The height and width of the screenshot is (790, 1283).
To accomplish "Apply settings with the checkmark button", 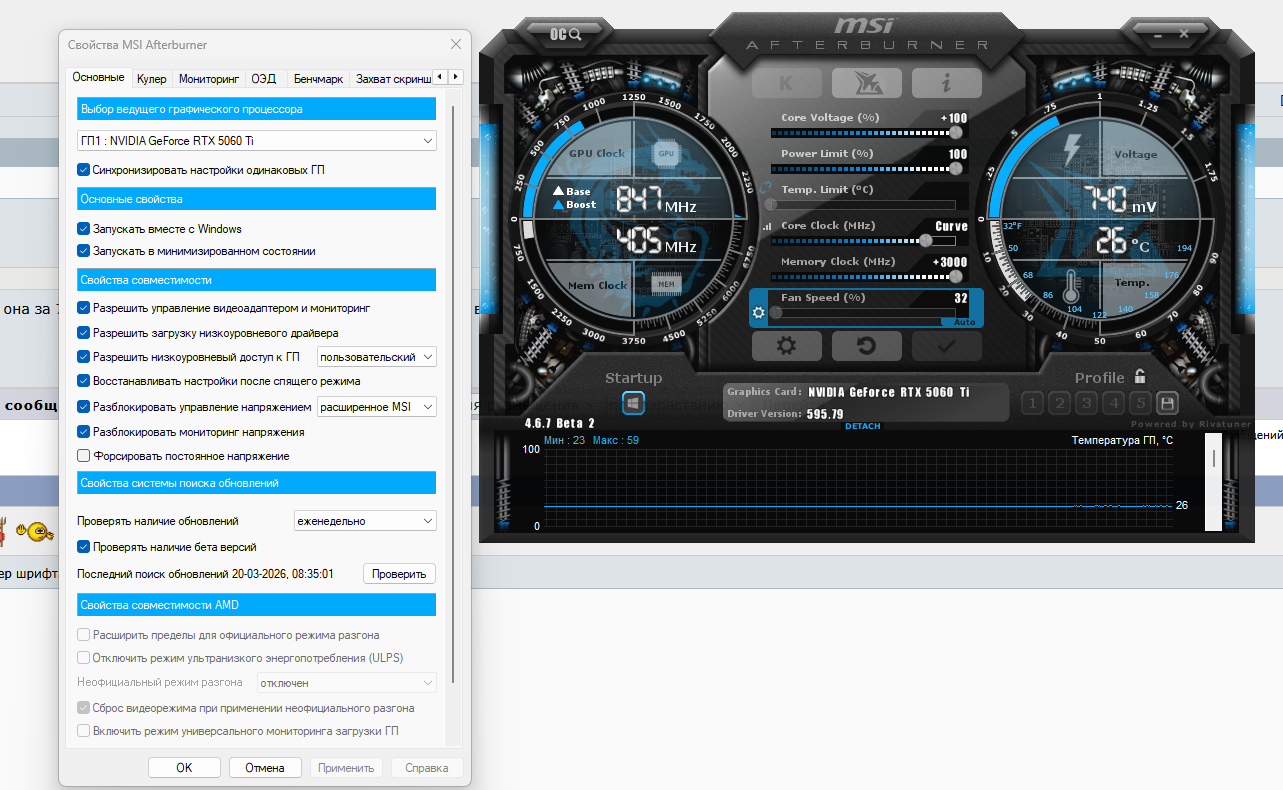I will pos(946,346).
